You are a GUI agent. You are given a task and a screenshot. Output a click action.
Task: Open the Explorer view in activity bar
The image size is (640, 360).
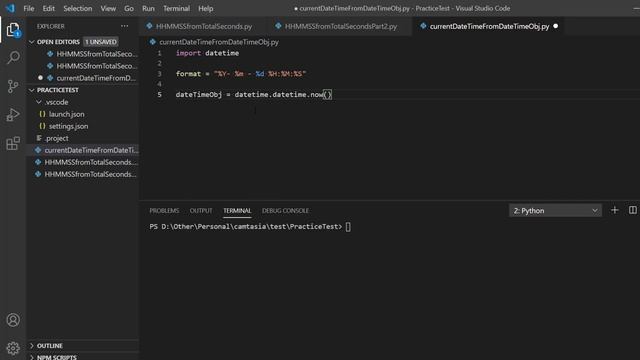[x=13, y=30]
